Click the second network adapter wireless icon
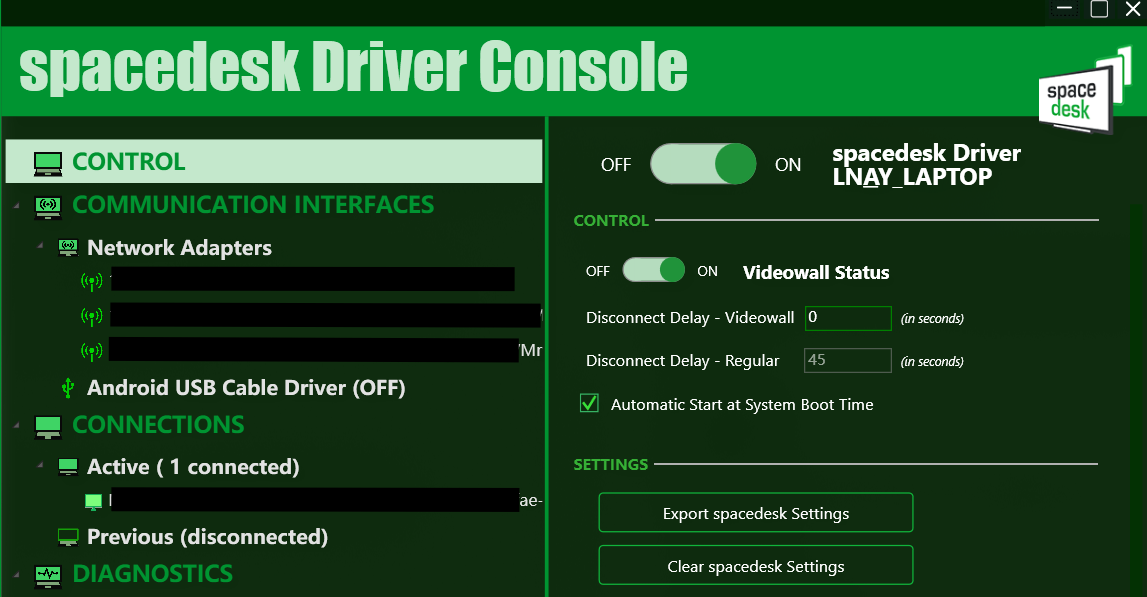 click(x=91, y=316)
